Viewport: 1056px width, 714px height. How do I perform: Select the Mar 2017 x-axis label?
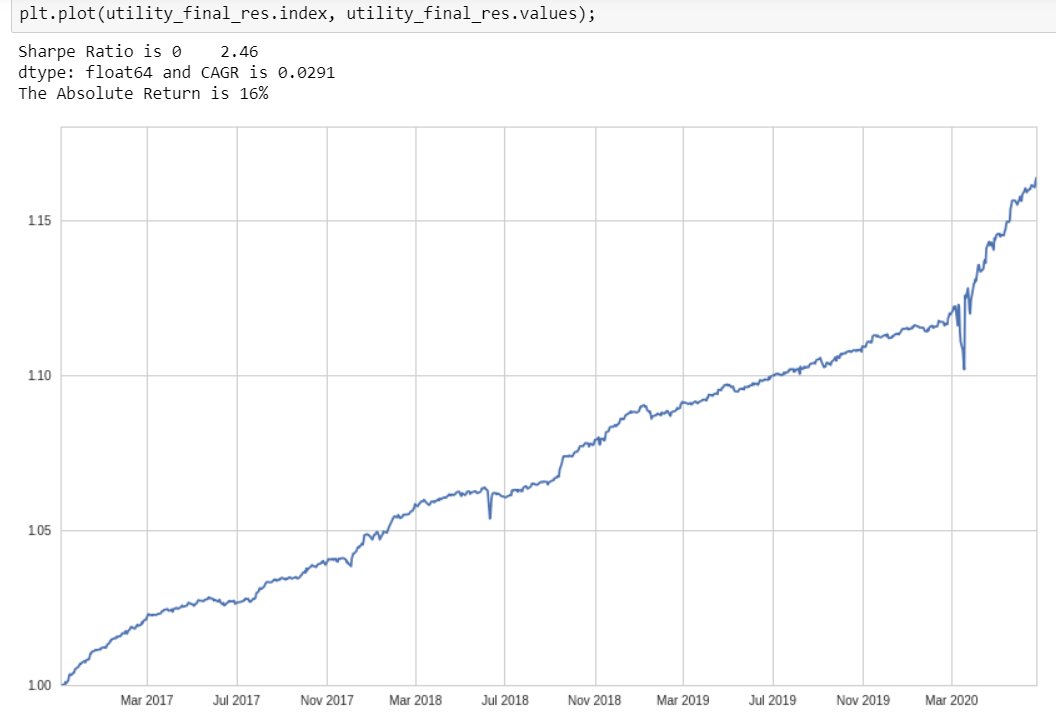[146, 700]
